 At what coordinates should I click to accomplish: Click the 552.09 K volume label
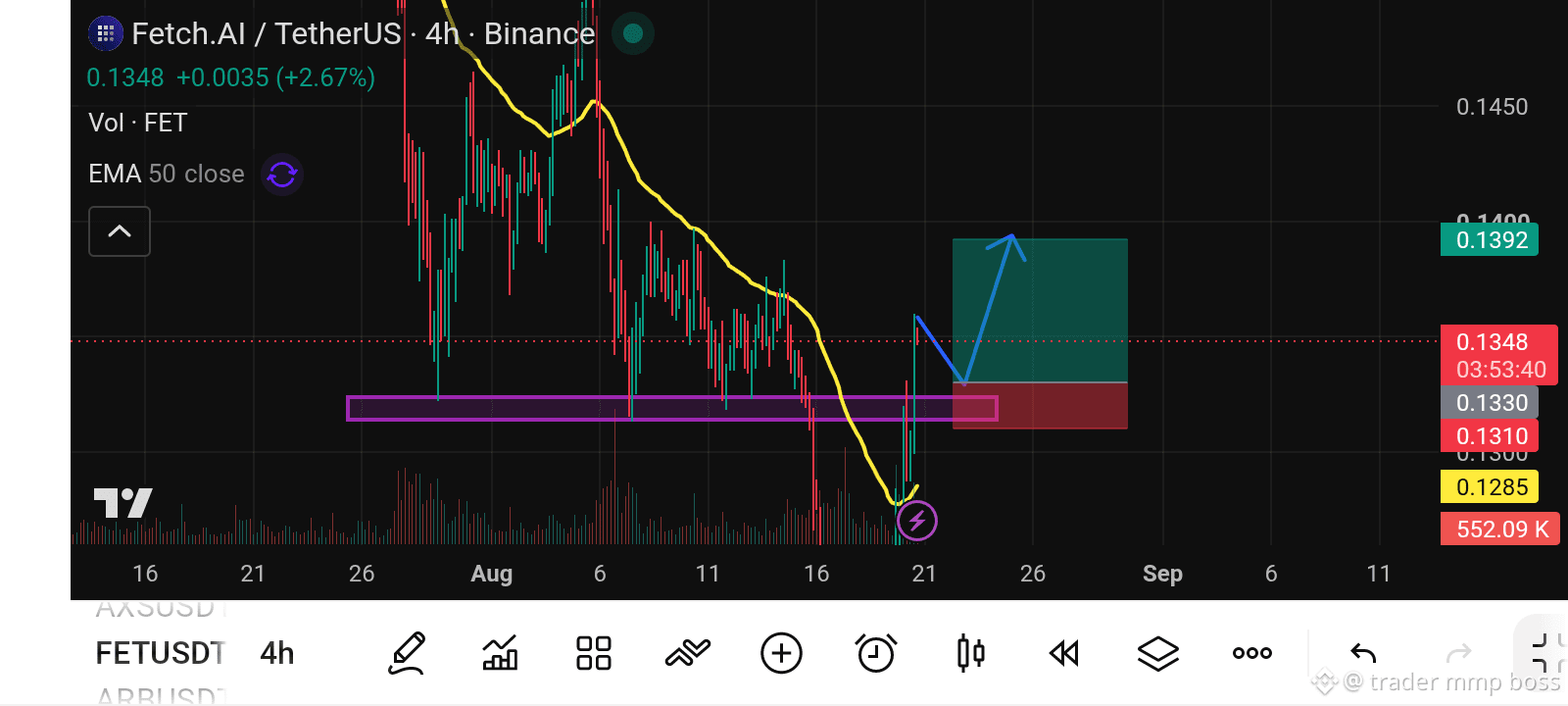(x=1499, y=529)
